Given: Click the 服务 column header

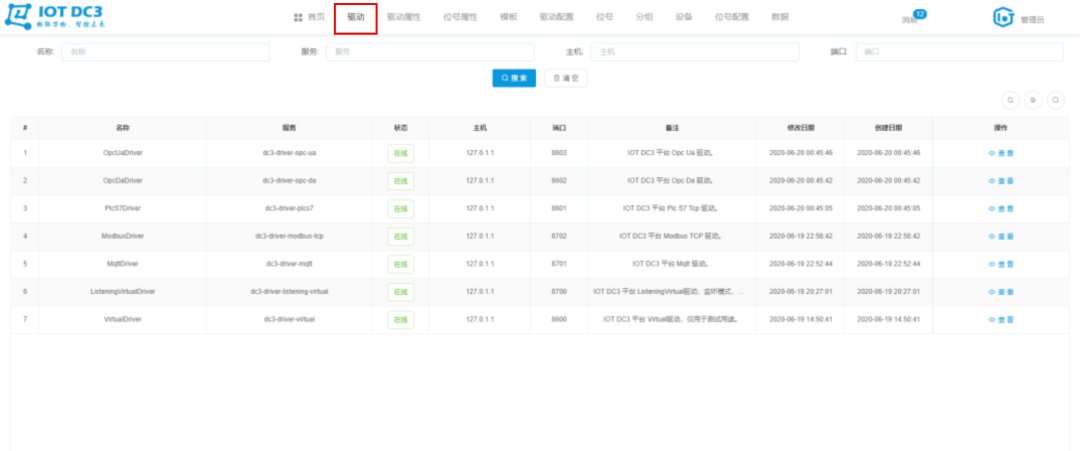Looking at the screenshot, I should tap(289, 128).
